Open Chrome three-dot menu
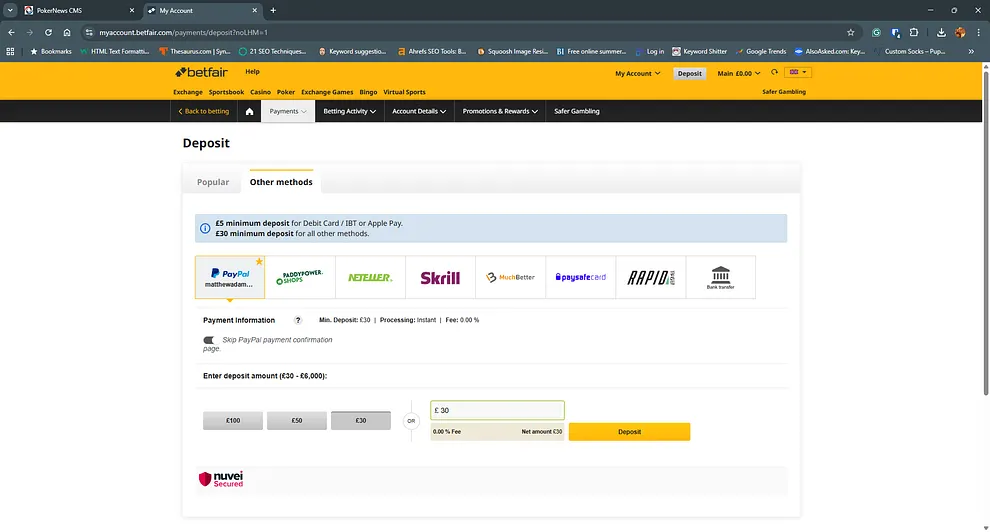 pyautogui.click(x=979, y=32)
